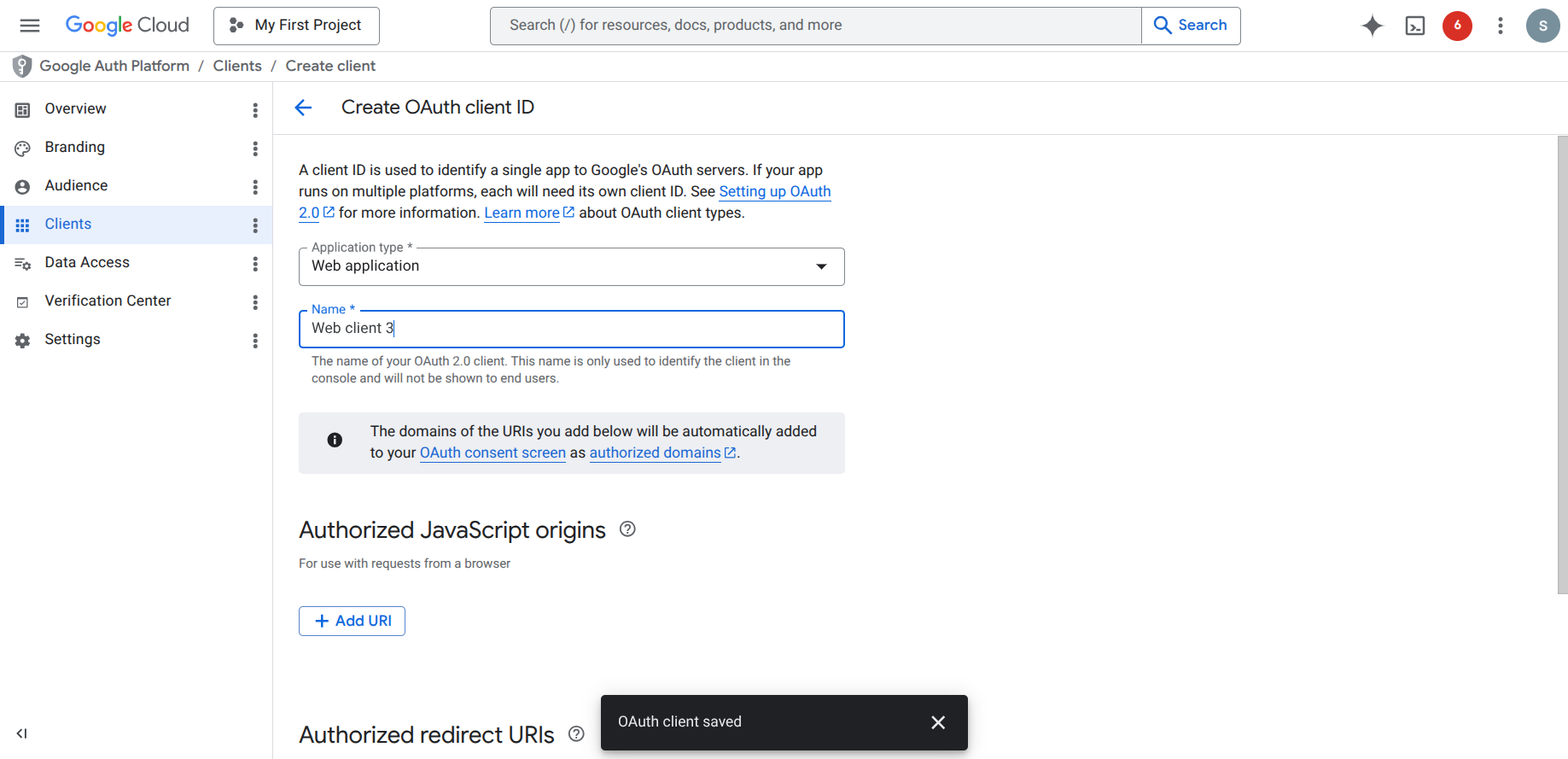The width and height of the screenshot is (1568, 759).
Task: Select Audience in the sidebar
Action: pyautogui.click(x=136, y=186)
